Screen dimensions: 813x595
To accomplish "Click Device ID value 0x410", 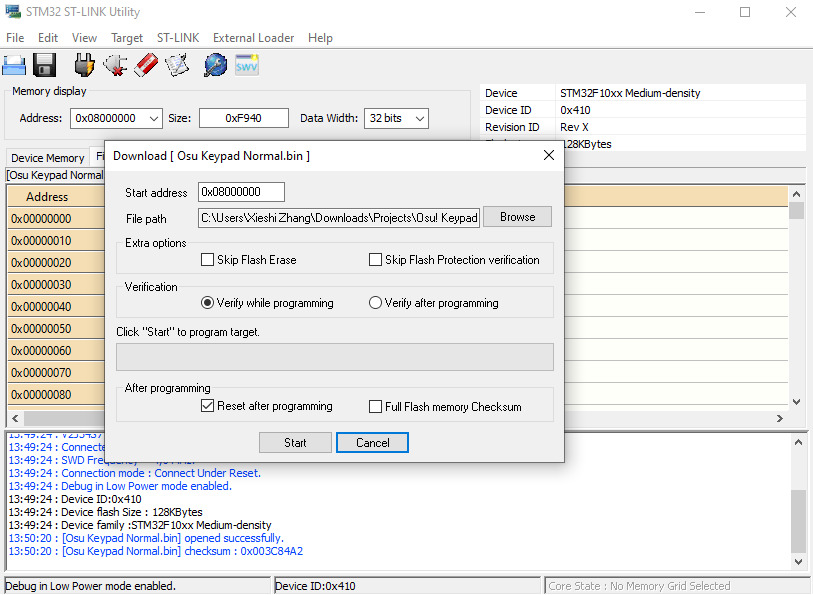I will (575, 110).
